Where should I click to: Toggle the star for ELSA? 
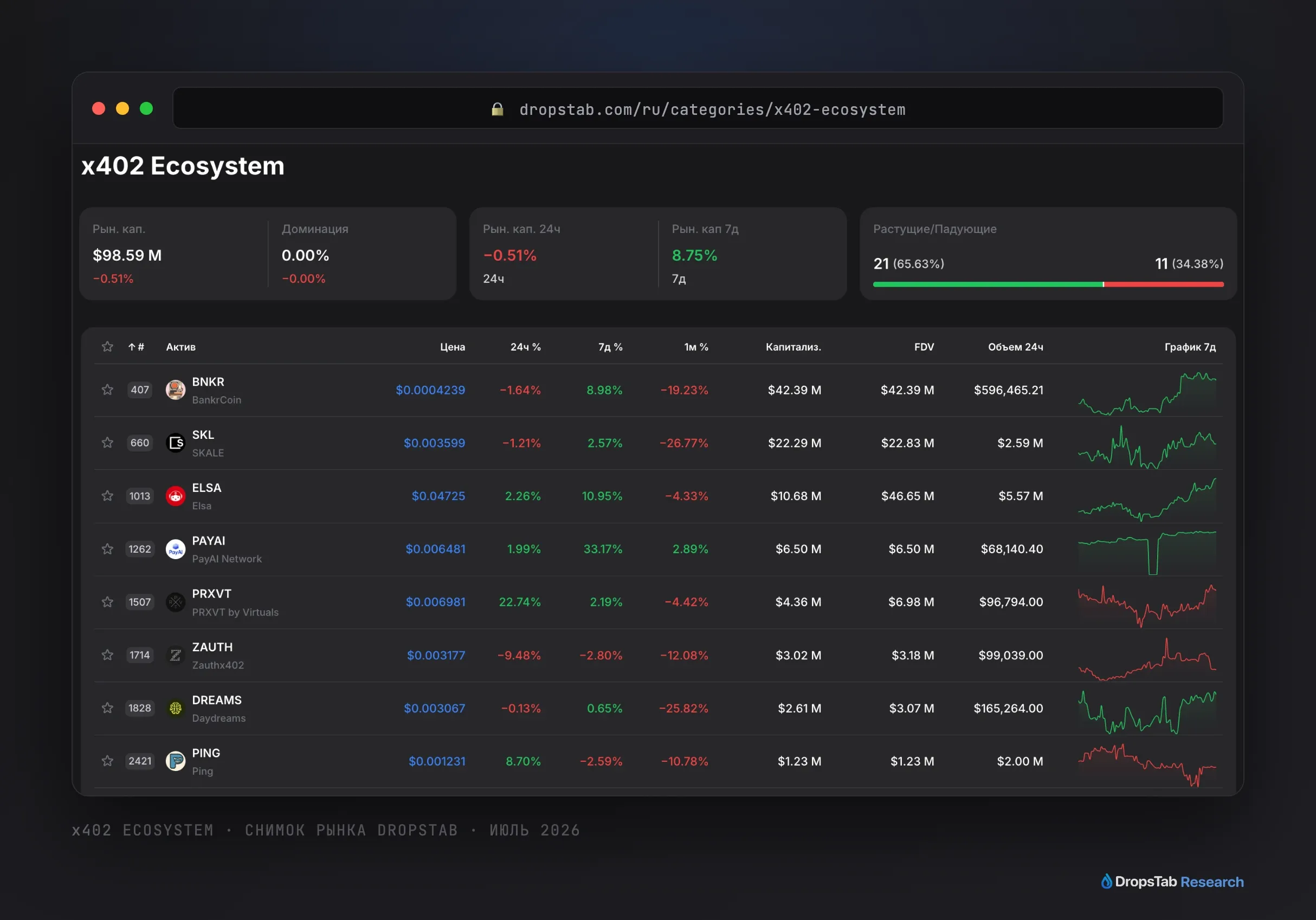pyautogui.click(x=107, y=496)
